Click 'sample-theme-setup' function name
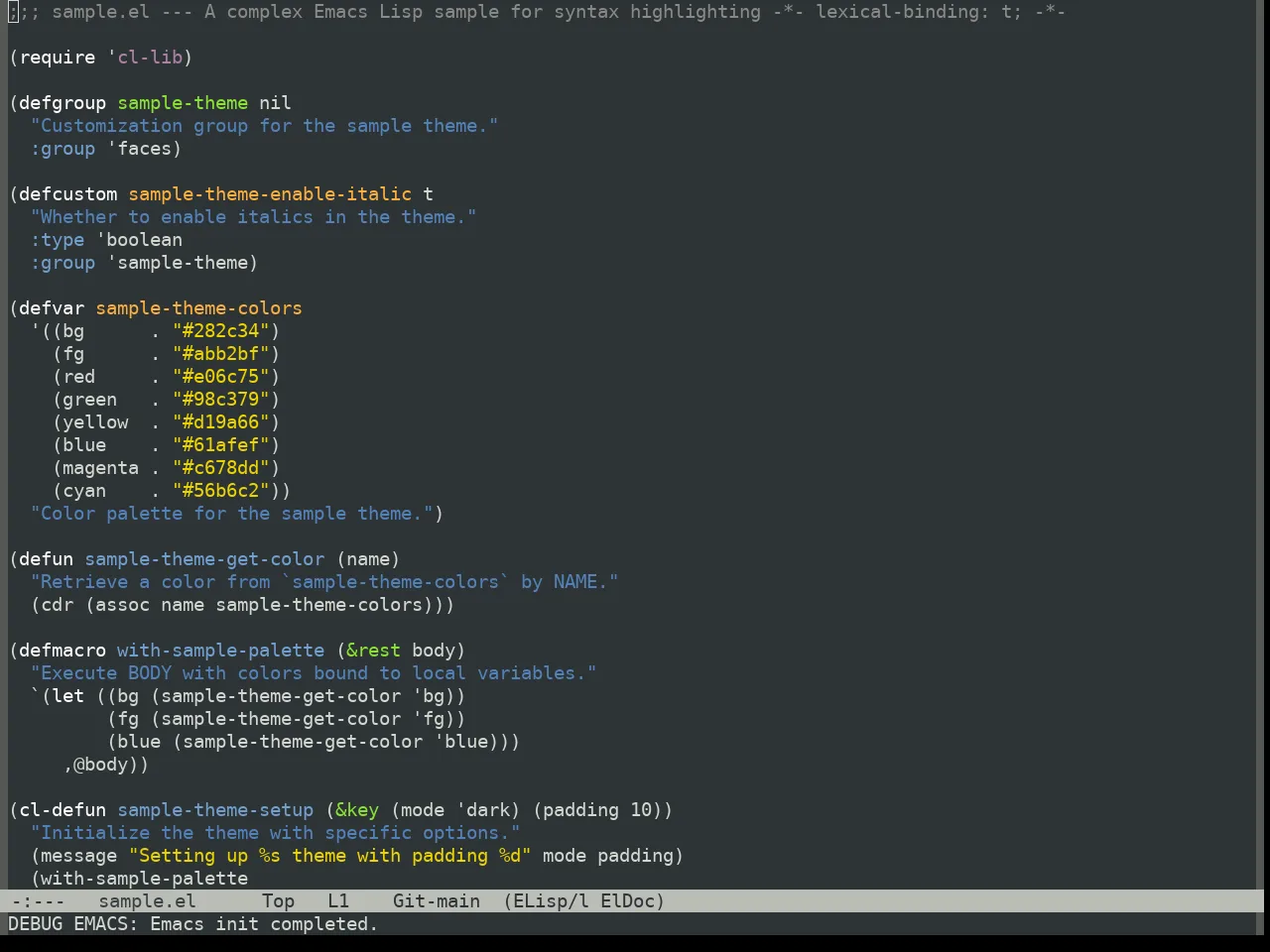Screen dimensions: 1270x952 [215, 810]
